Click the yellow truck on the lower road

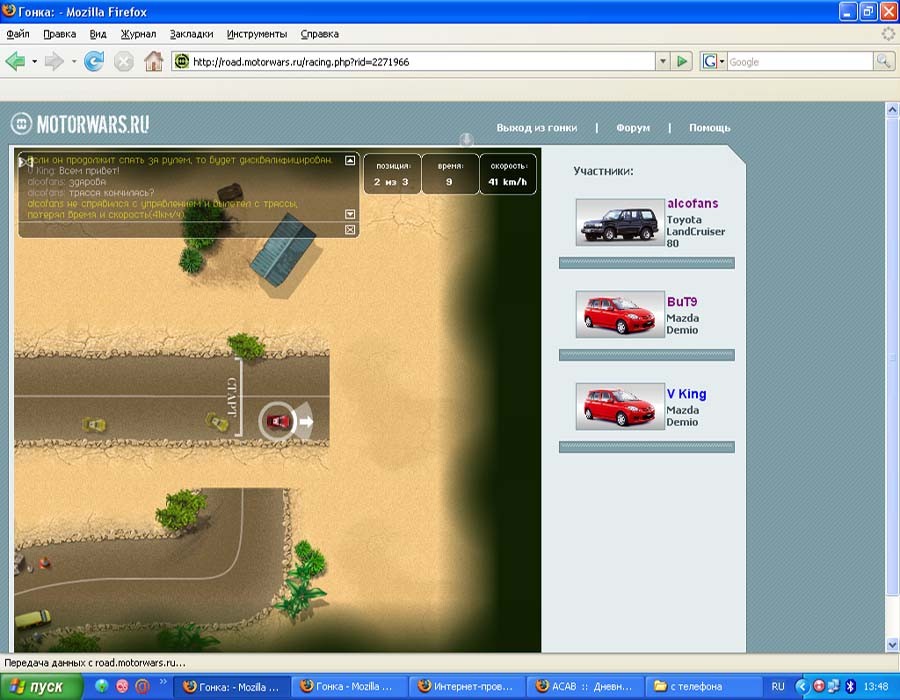pyautogui.click(x=33, y=619)
